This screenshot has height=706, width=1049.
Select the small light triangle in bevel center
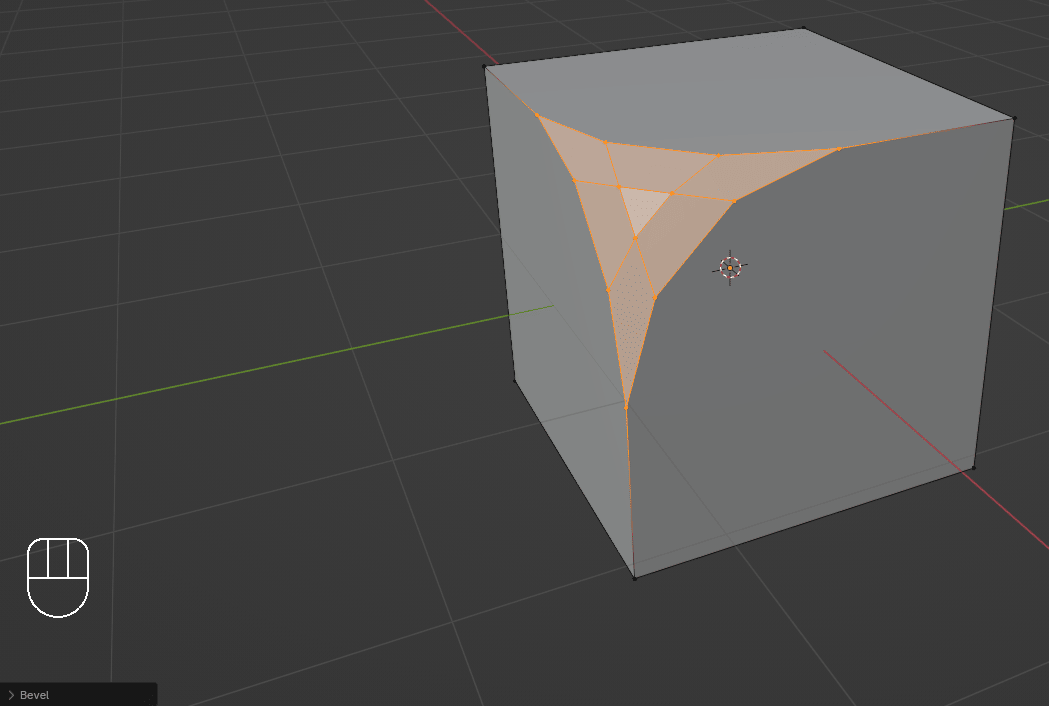(639, 207)
